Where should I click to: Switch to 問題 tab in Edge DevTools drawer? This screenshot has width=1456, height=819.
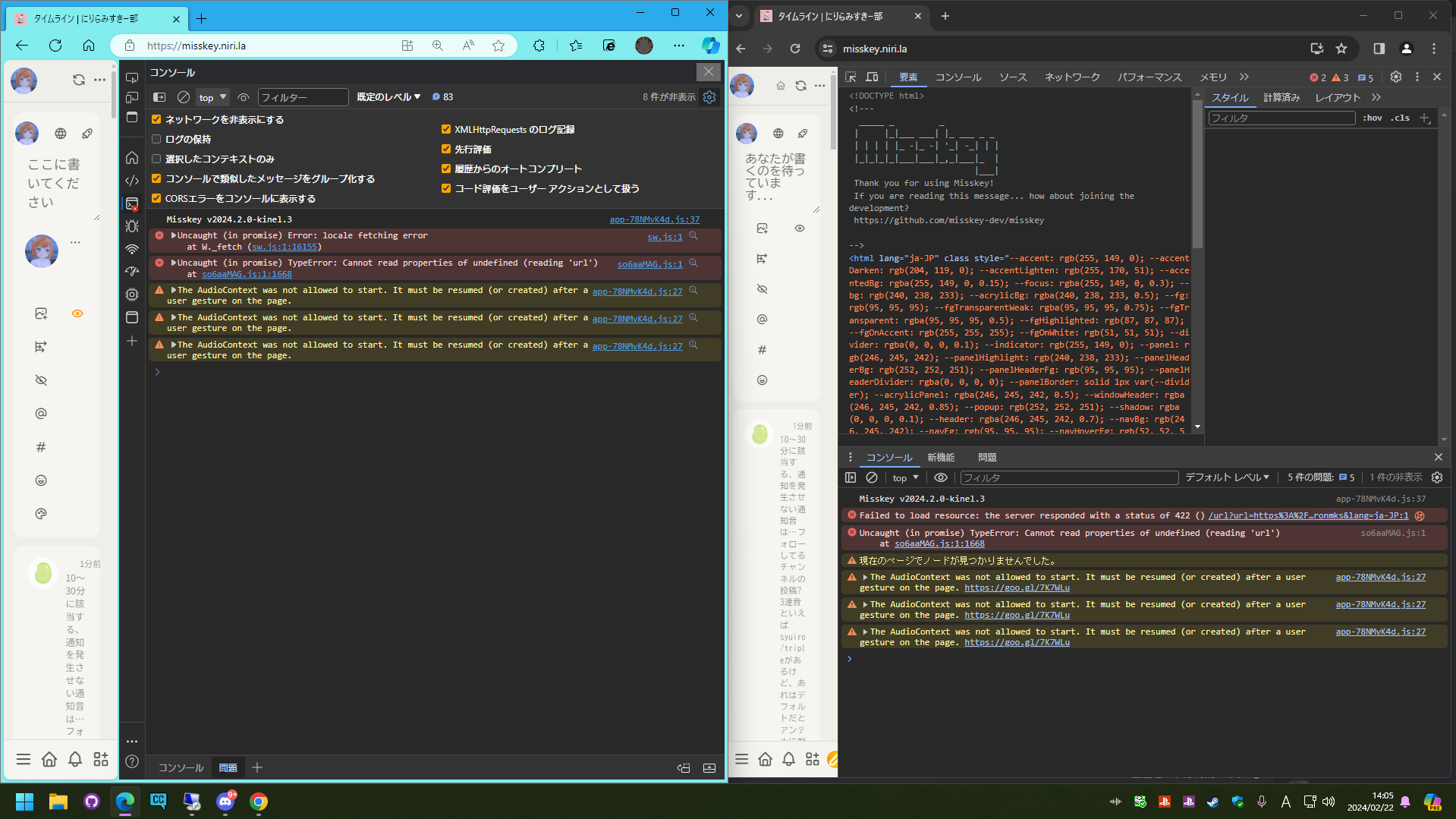click(x=228, y=767)
